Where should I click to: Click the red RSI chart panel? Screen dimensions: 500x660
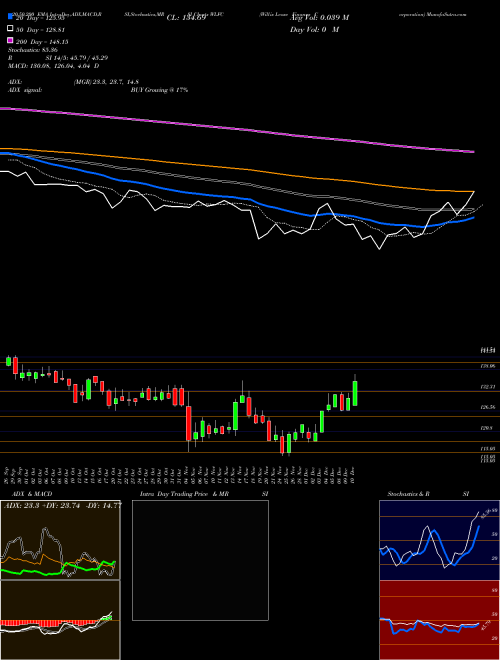tap(439, 620)
